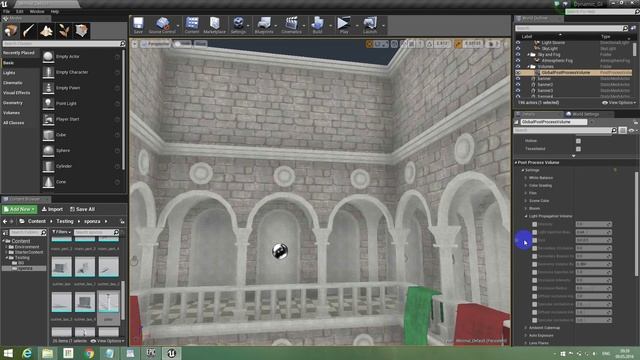Pick the Player Start icon

pyautogui.click(x=48, y=119)
